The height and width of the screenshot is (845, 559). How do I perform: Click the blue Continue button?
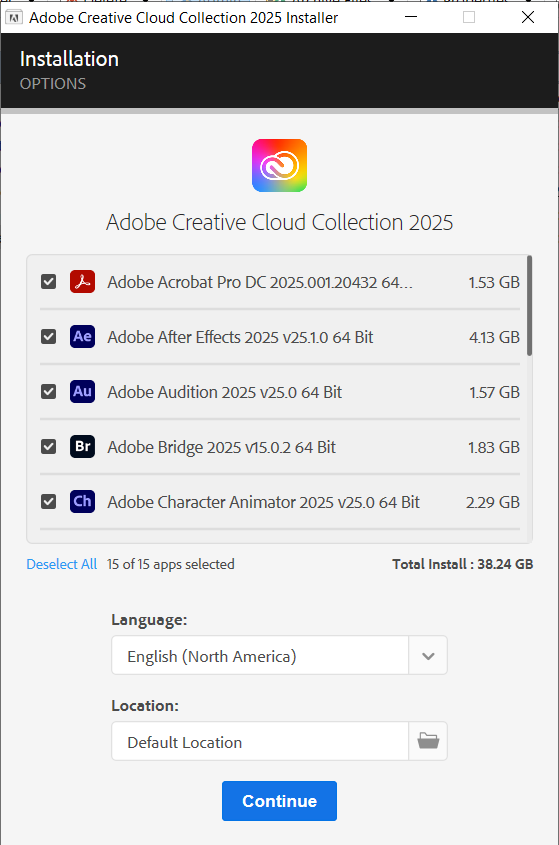279,801
